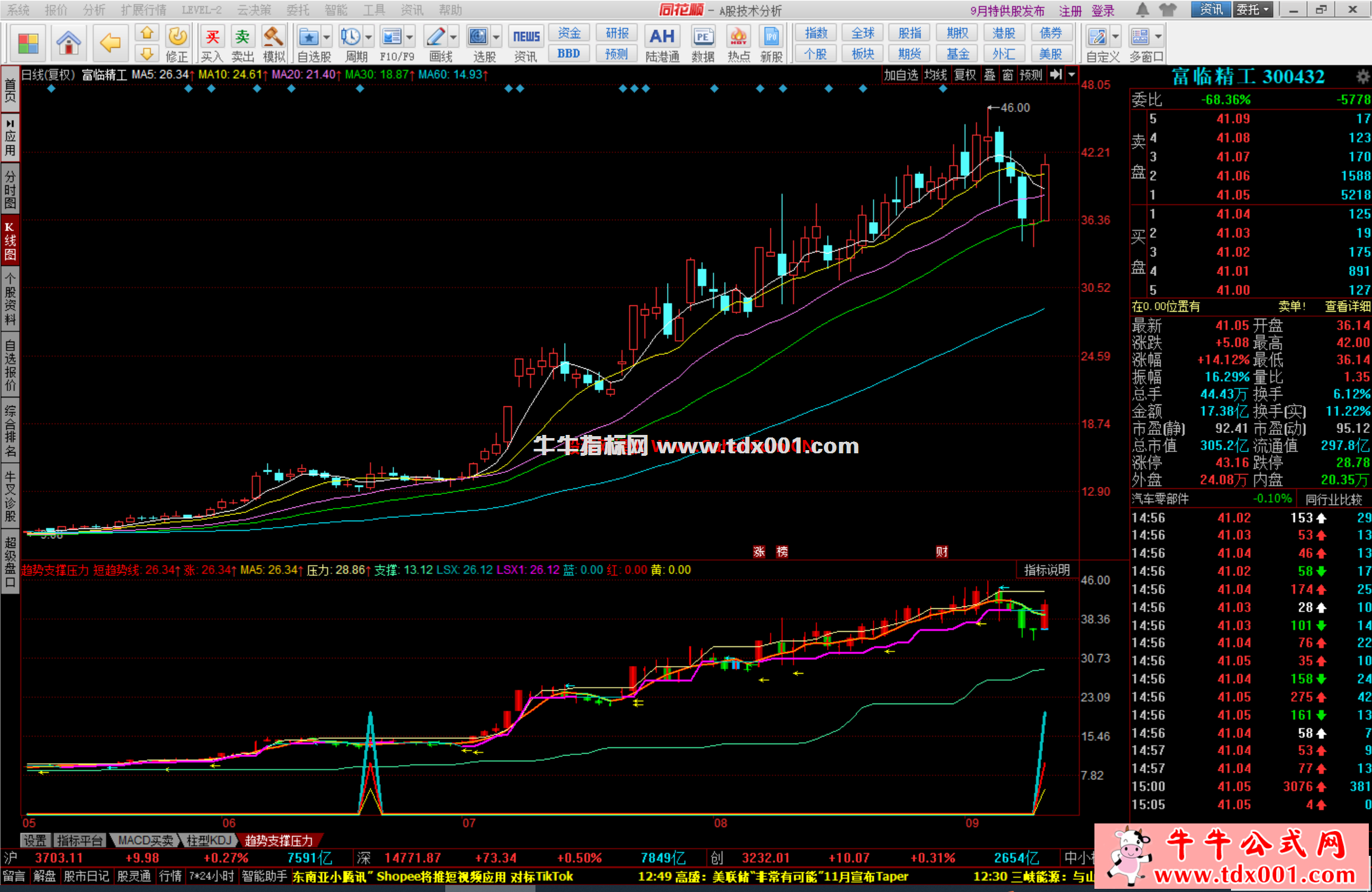
Task: Click the 指标说明 button
Action: [1047, 570]
